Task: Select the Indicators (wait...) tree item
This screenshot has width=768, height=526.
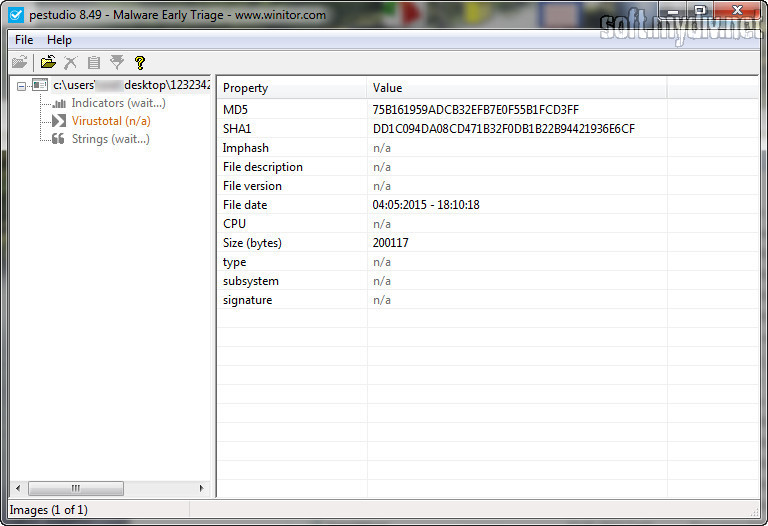Action: [119, 103]
